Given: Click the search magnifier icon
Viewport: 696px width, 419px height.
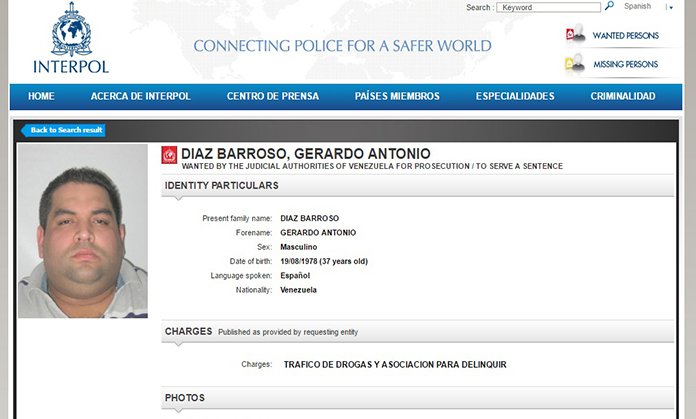Looking at the screenshot, I should pyautogui.click(x=609, y=7).
